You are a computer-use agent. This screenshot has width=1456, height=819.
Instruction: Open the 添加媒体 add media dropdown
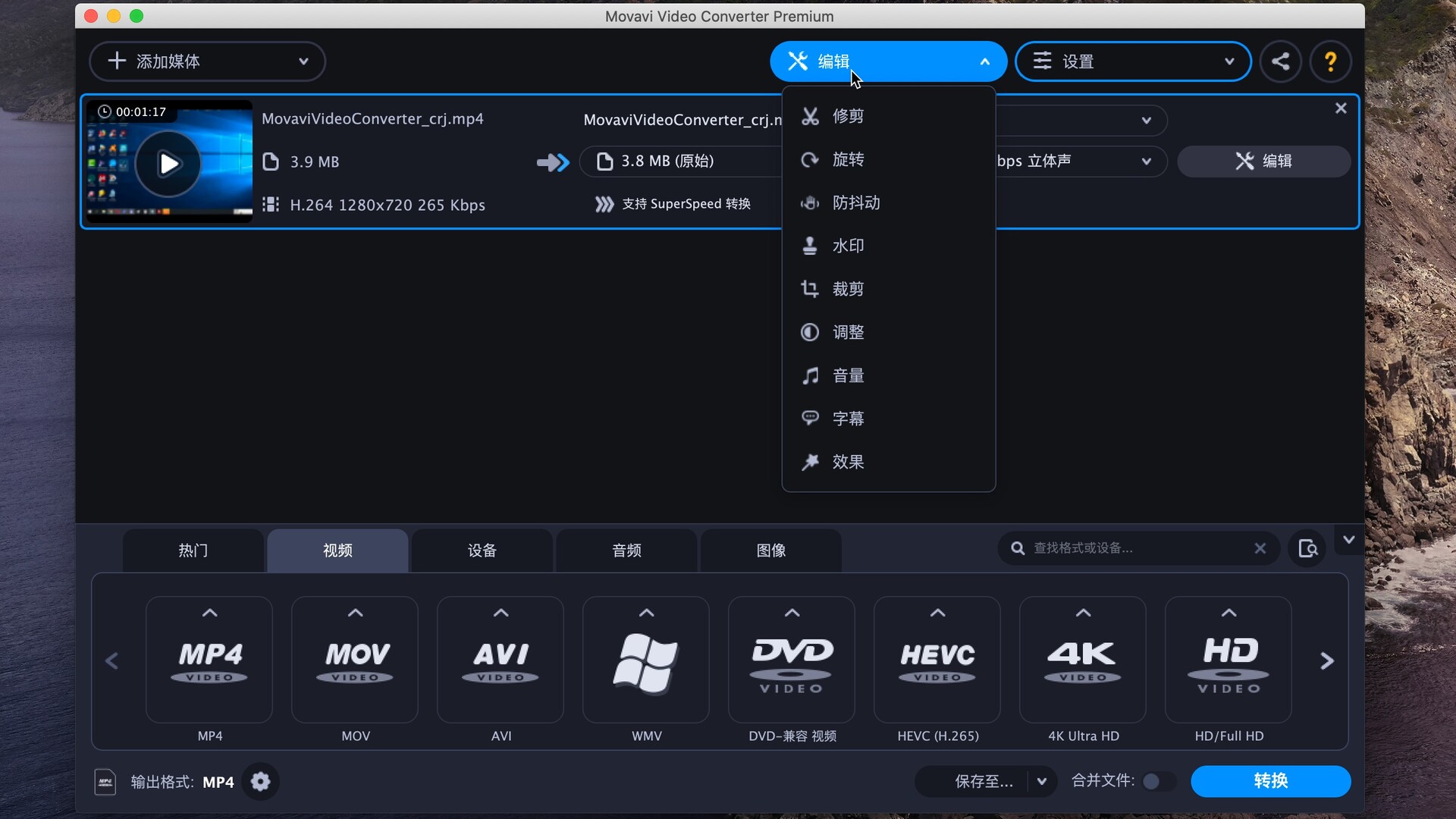(207, 61)
